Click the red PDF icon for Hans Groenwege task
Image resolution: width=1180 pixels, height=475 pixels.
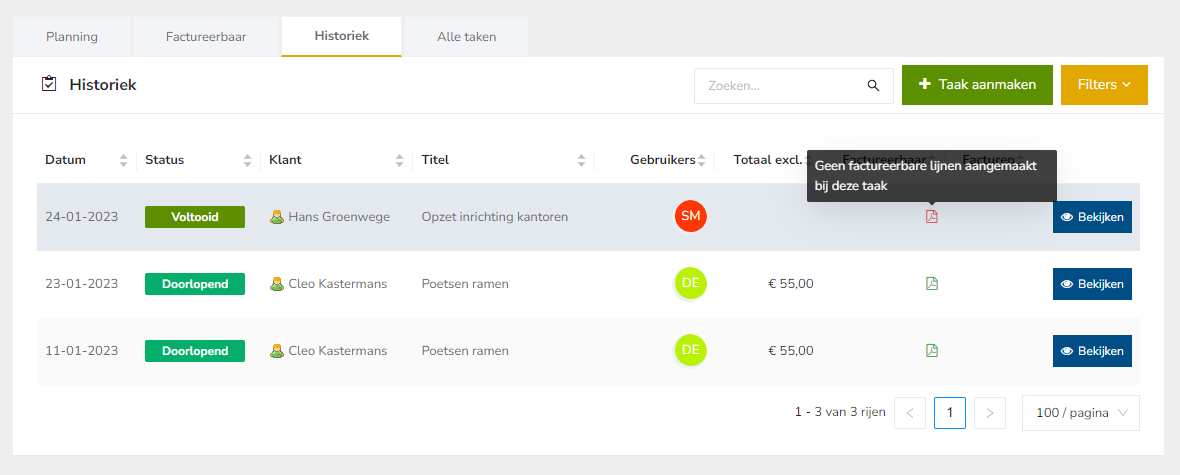(932, 216)
